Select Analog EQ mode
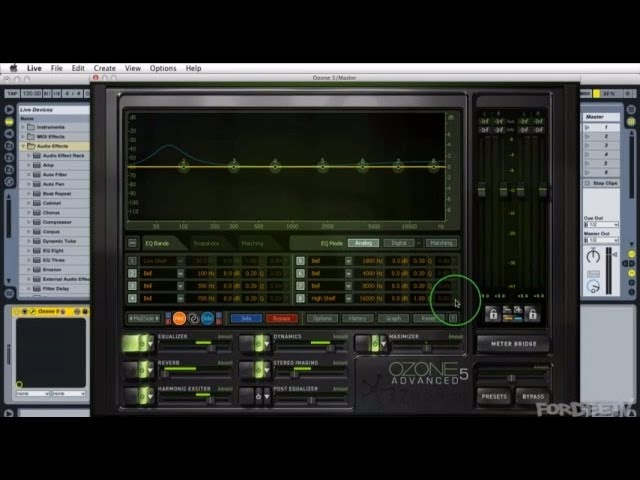Viewport: 640px width, 480px height. [x=363, y=243]
